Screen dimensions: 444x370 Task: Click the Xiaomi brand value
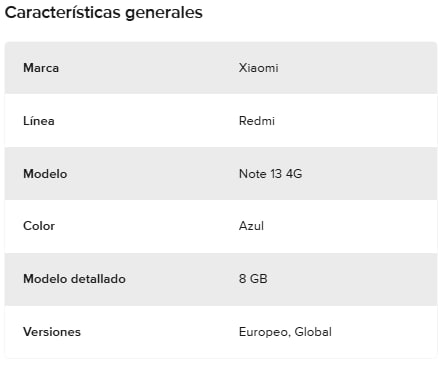pos(259,68)
